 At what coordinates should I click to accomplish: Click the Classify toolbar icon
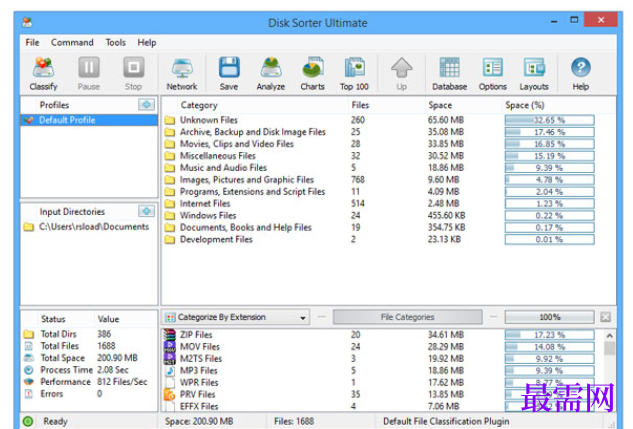pyautogui.click(x=43, y=73)
